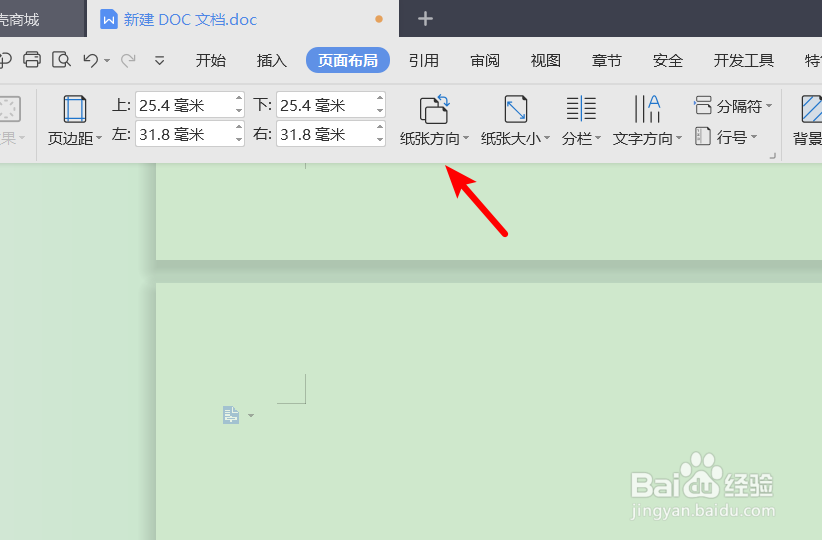This screenshot has height=540, width=822.
Task: Expand the 纸张方向 dropdown label
Action: click(x=434, y=138)
